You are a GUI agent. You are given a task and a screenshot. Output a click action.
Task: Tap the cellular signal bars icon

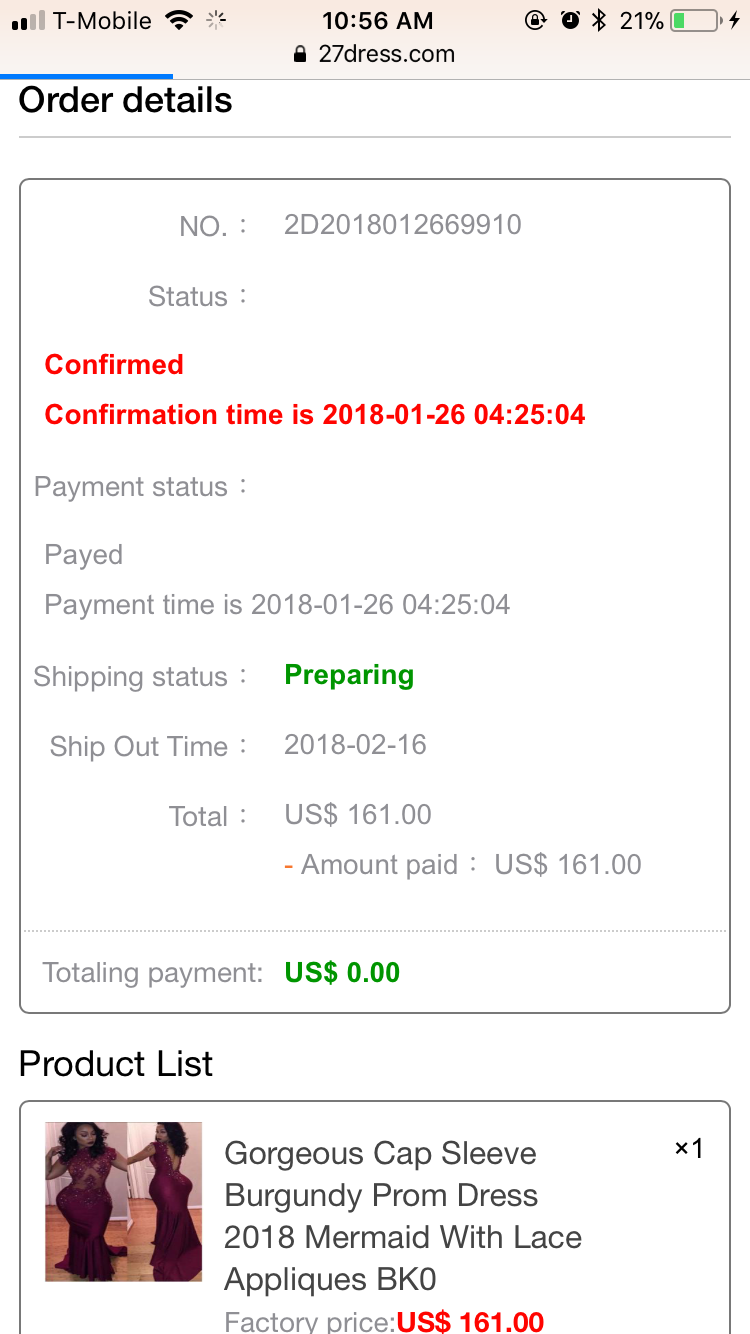[x=28, y=21]
